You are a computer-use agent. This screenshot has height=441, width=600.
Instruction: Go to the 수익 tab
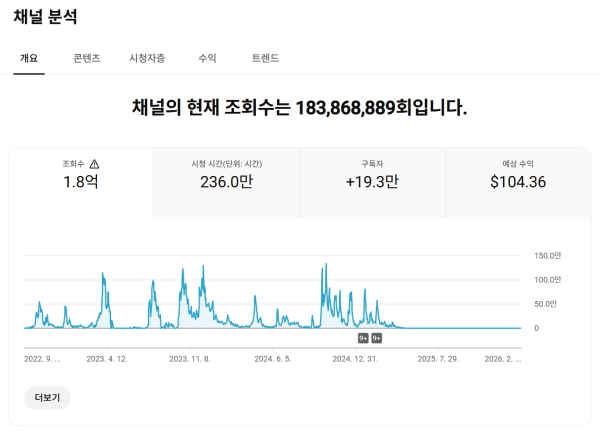[207, 58]
